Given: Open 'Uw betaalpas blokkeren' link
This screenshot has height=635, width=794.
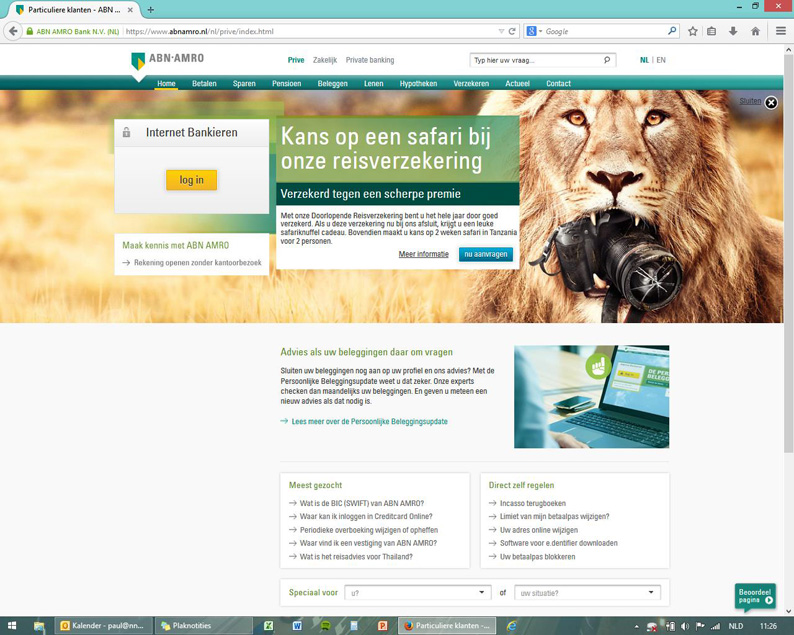Looking at the screenshot, I should coord(537,557).
